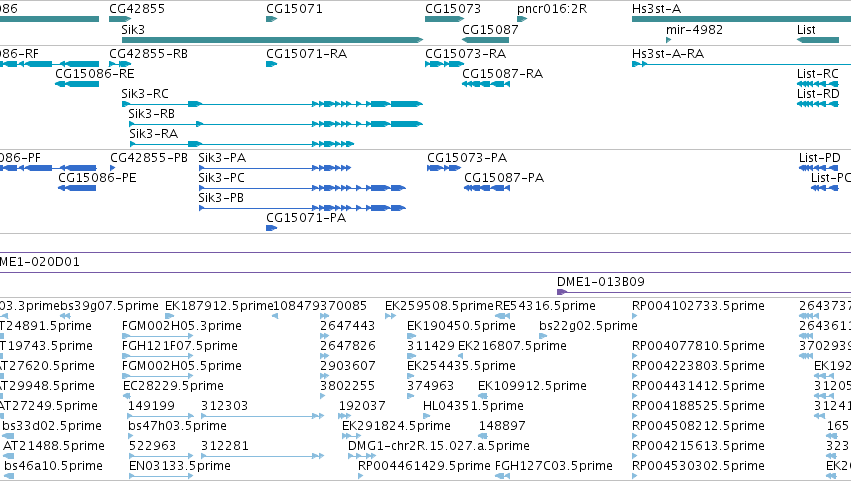This screenshot has height=481, width=851.
Task: Click the RE54316.5prime EST label
Action: click(545, 306)
